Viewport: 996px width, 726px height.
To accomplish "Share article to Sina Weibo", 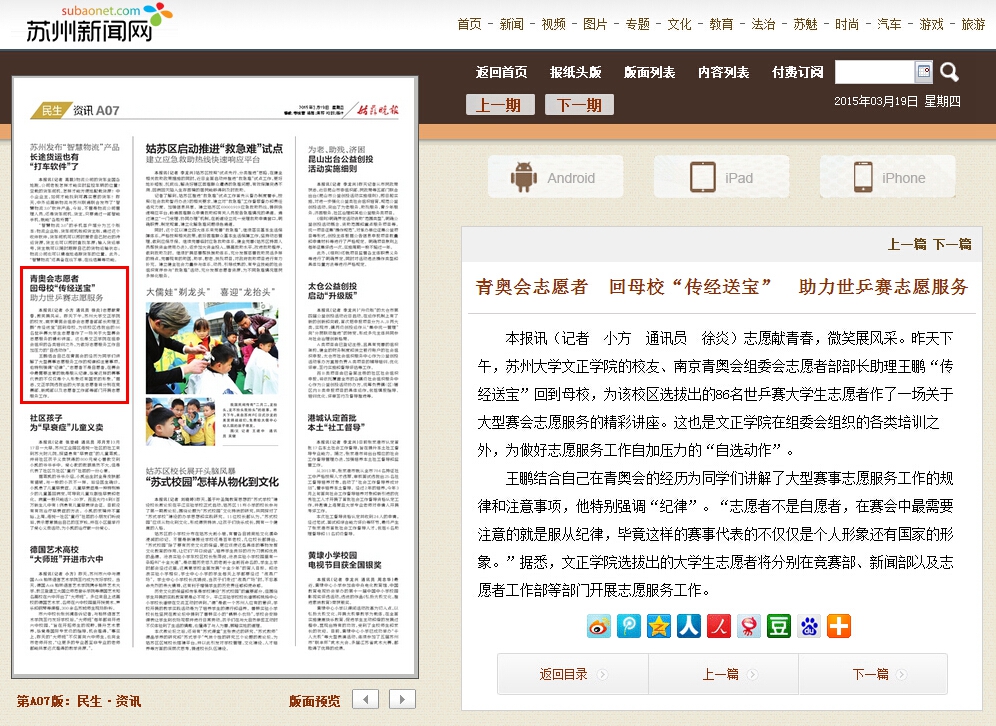I will pos(599,626).
